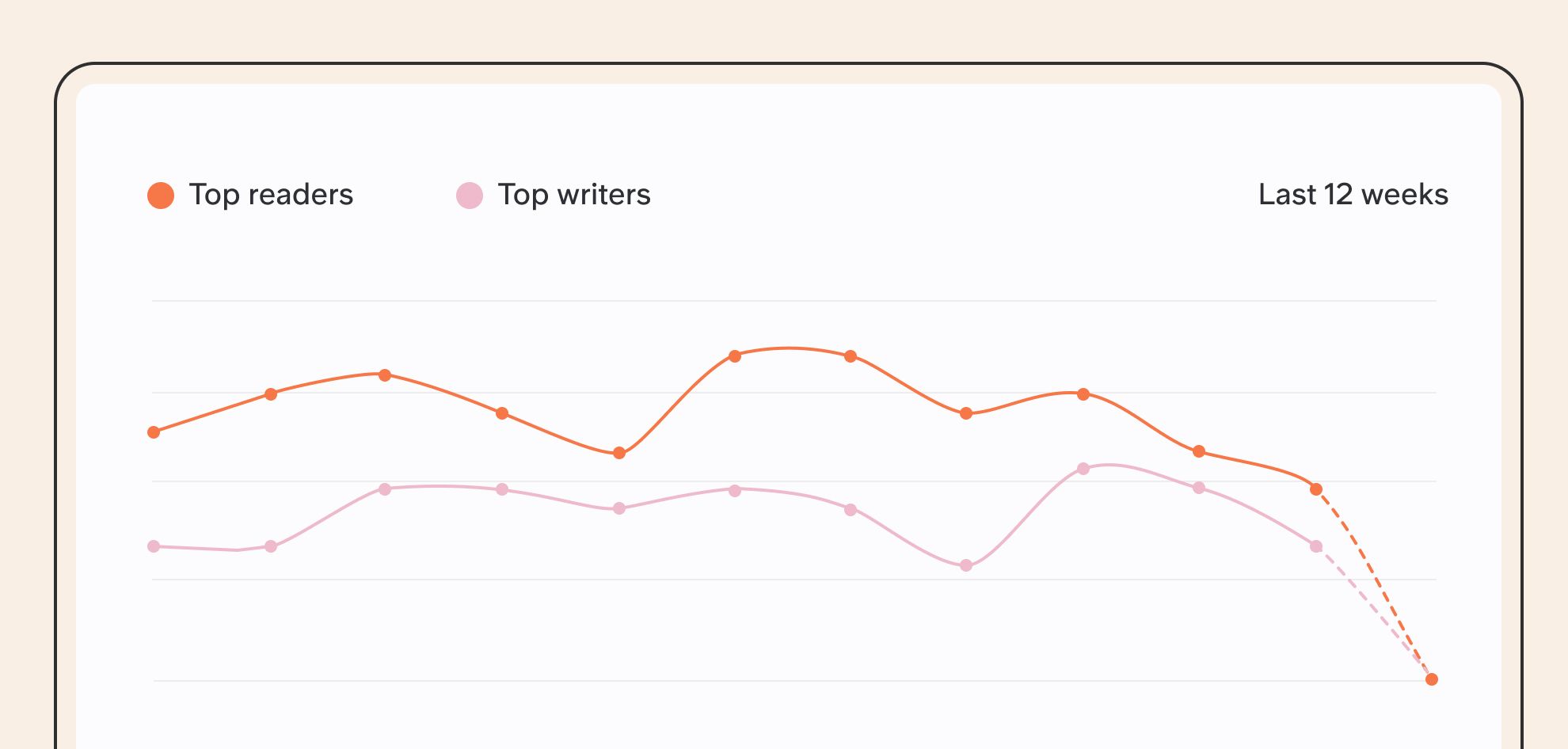
Task: Click the orange Top readers legend dot
Action: 161,196
